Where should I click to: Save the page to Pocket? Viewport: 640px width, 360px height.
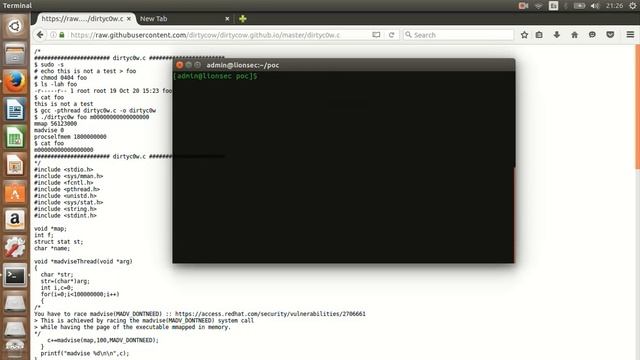[610, 35]
